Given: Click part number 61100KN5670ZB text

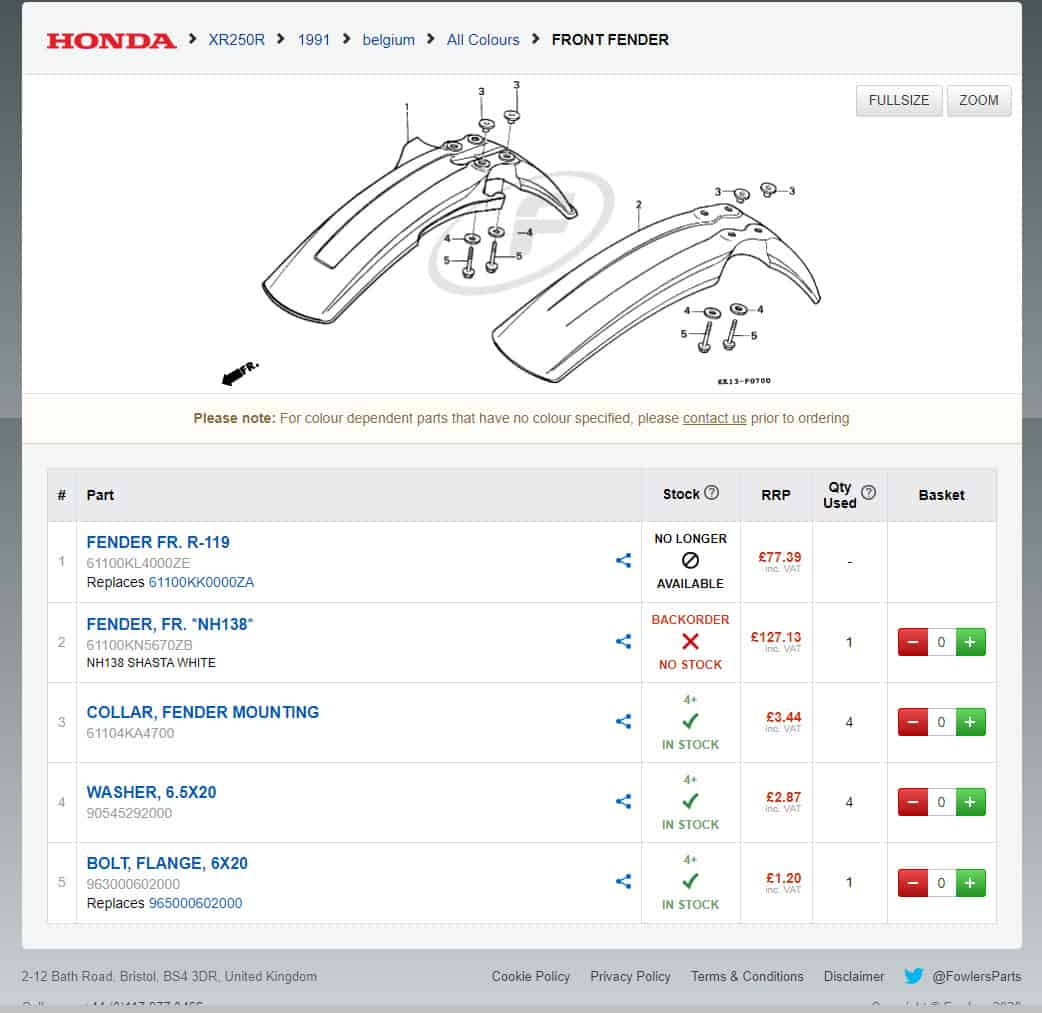Looking at the screenshot, I should [140, 645].
